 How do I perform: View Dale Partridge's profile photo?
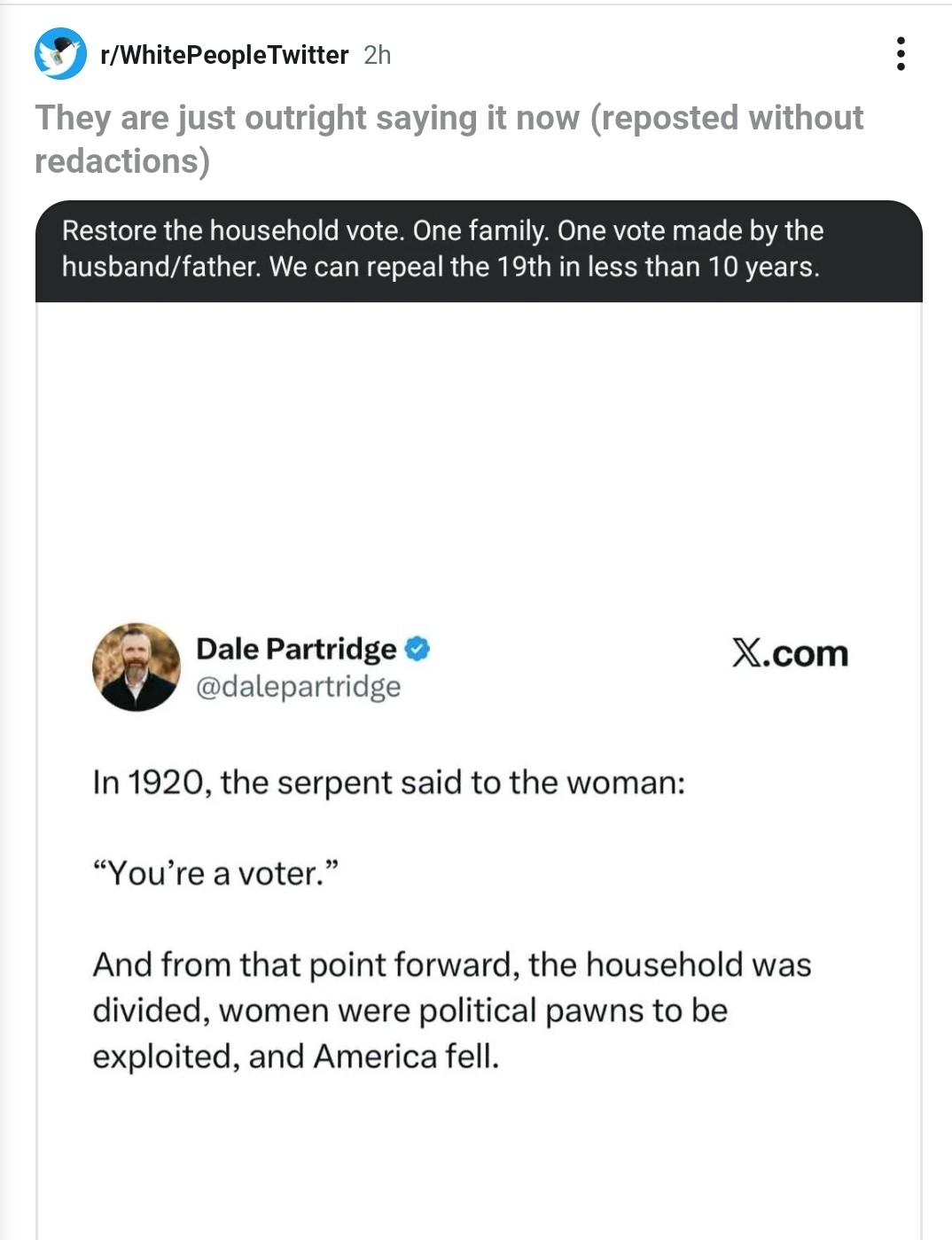(x=137, y=667)
